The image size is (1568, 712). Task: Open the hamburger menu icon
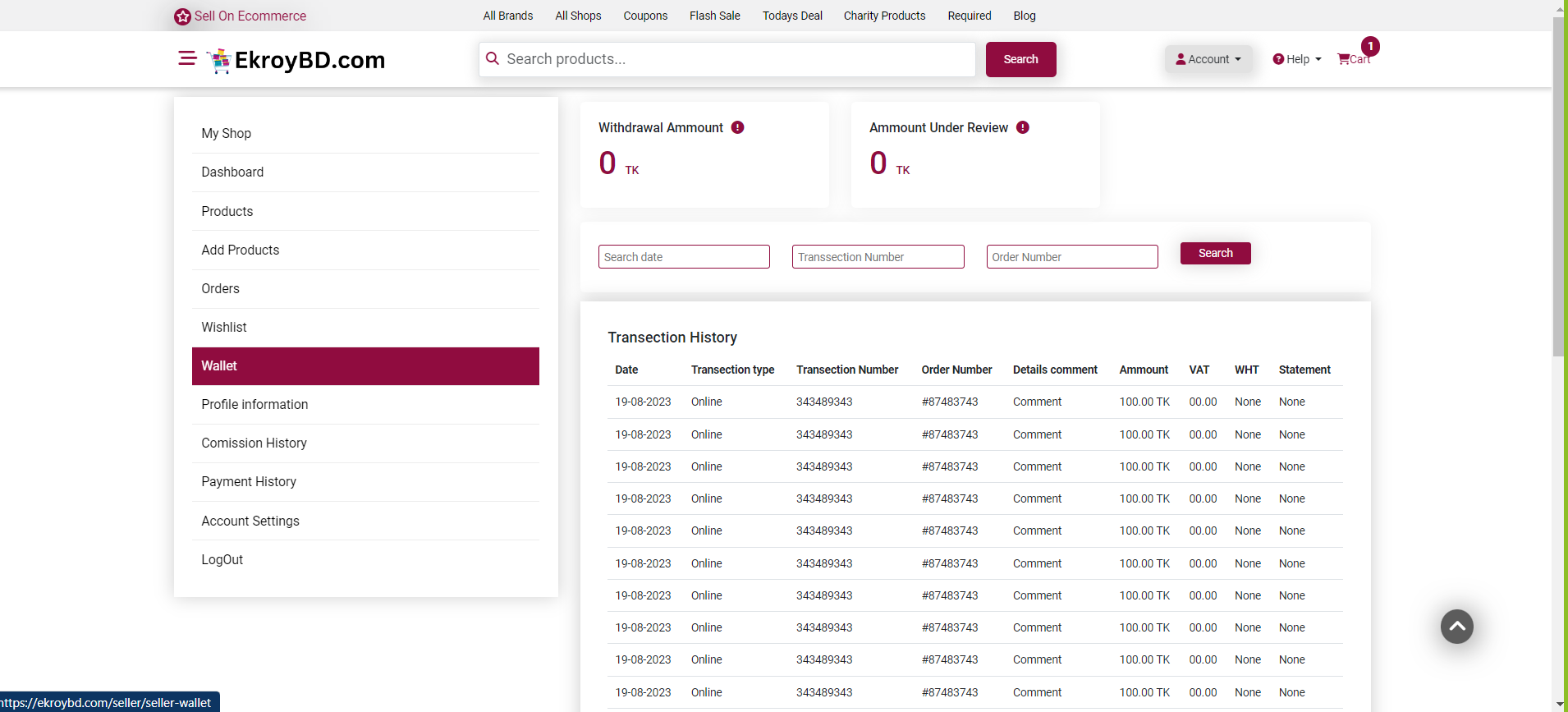pyautogui.click(x=187, y=58)
